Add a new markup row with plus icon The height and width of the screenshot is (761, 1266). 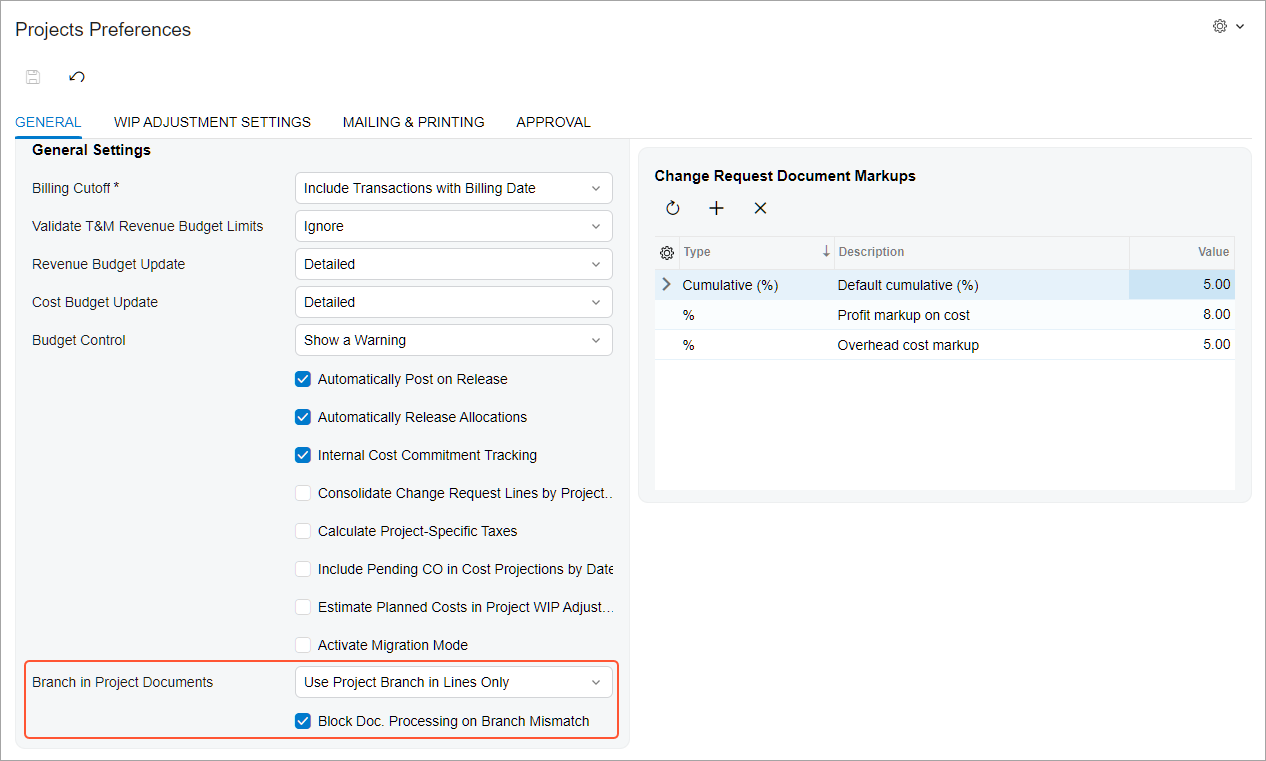[x=716, y=208]
